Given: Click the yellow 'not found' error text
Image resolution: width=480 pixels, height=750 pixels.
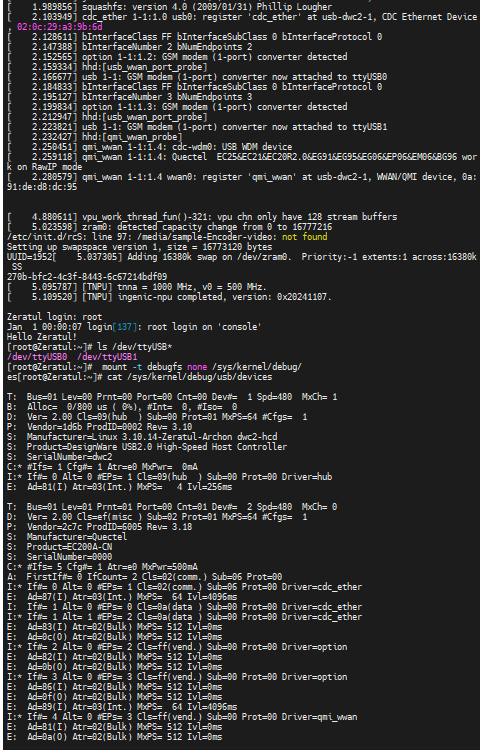Looking at the screenshot, I should pyautogui.click(x=305, y=237).
